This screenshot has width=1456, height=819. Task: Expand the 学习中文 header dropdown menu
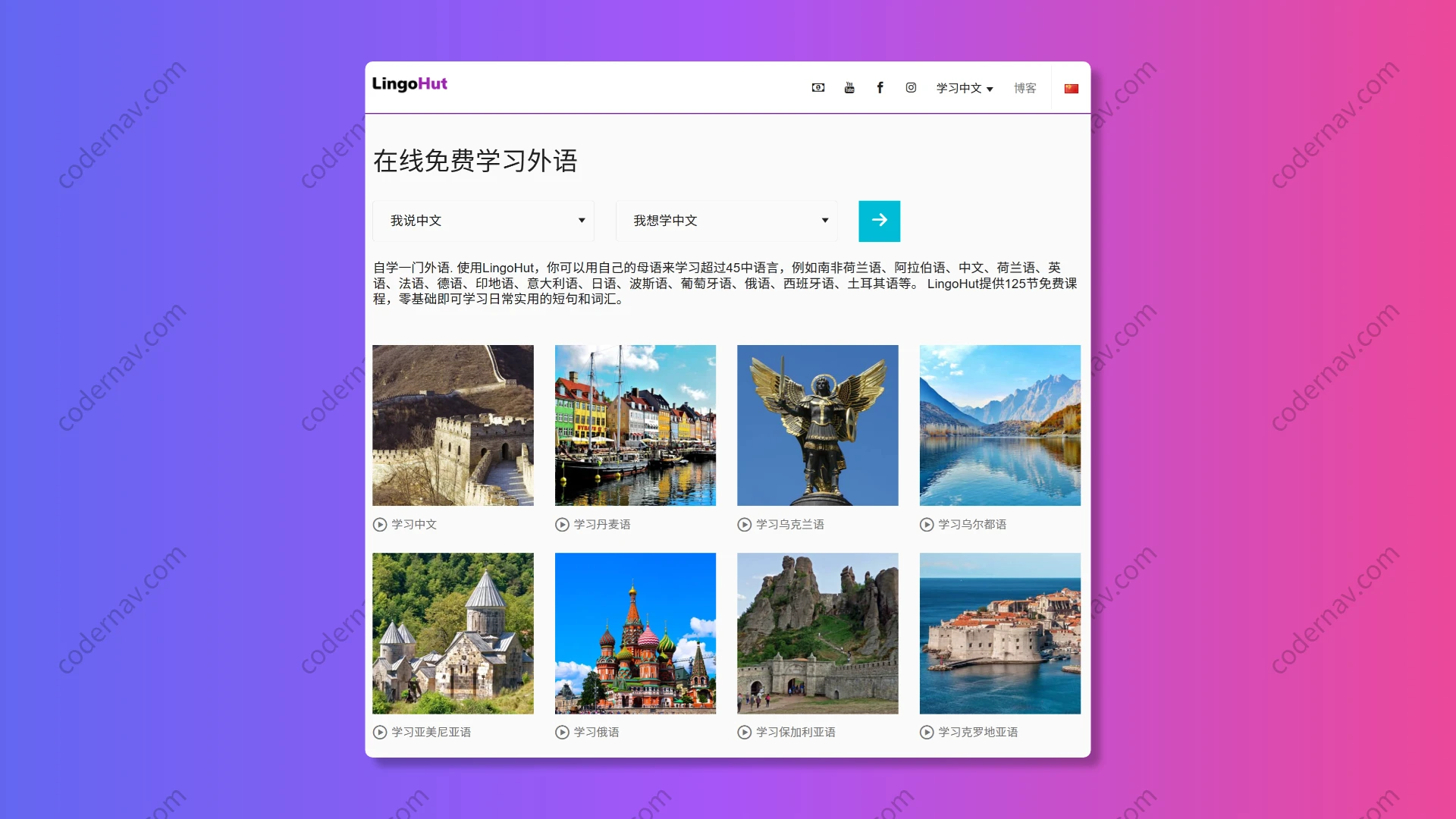[x=964, y=89]
